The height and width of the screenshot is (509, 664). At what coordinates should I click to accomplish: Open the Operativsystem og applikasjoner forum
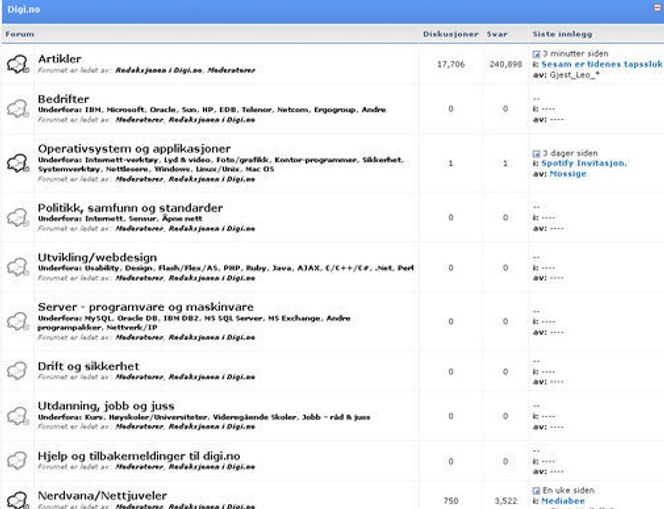pyautogui.click(x=134, y=149)
